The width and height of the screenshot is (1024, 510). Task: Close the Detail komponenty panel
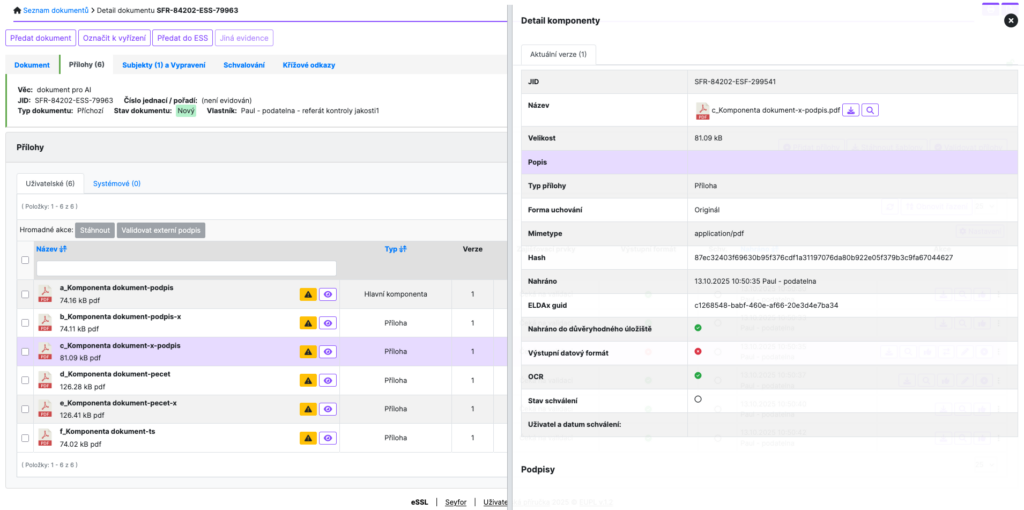(x=1010, y=21)
